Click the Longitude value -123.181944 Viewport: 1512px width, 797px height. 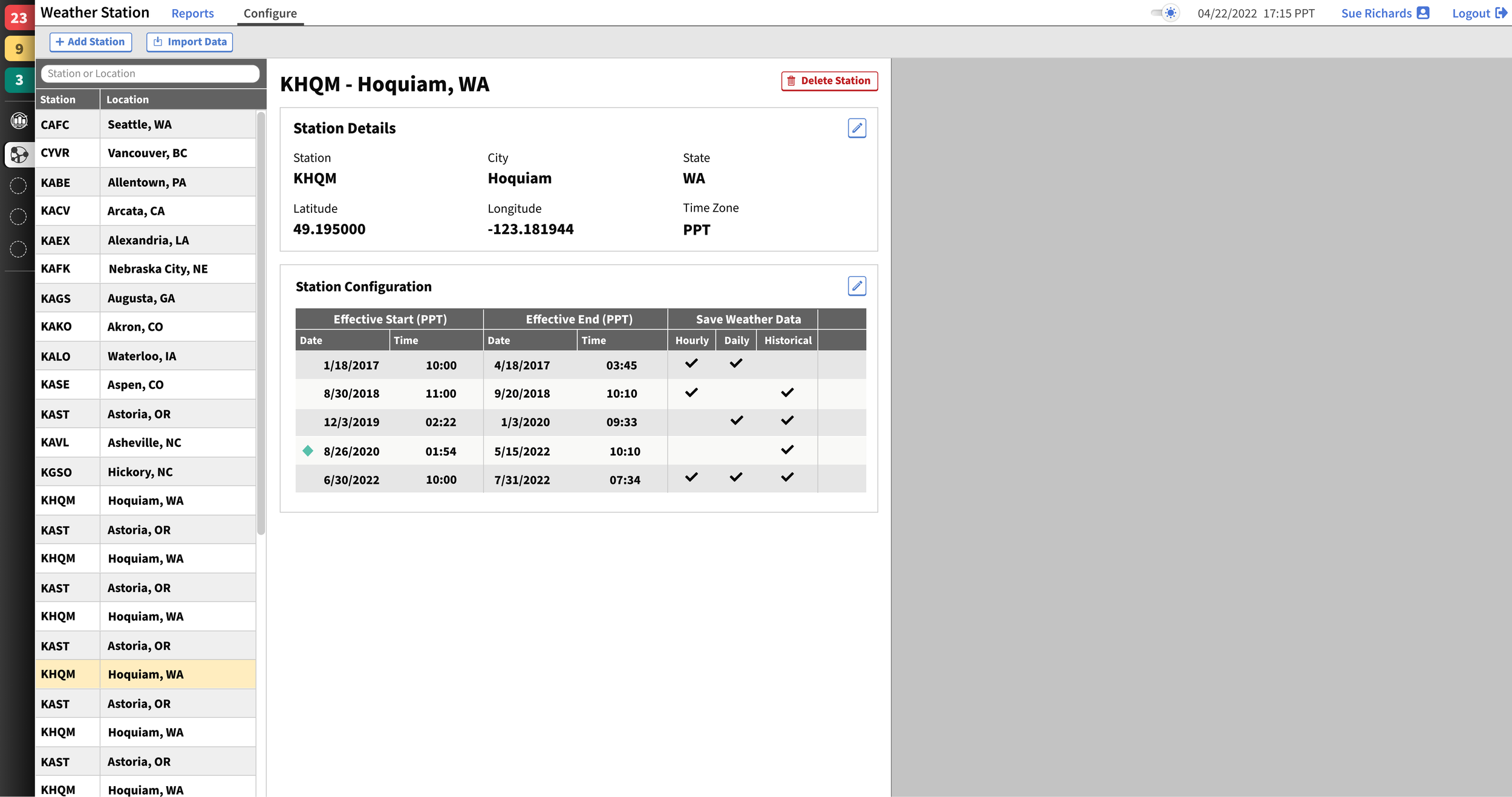tap(530, 229)
